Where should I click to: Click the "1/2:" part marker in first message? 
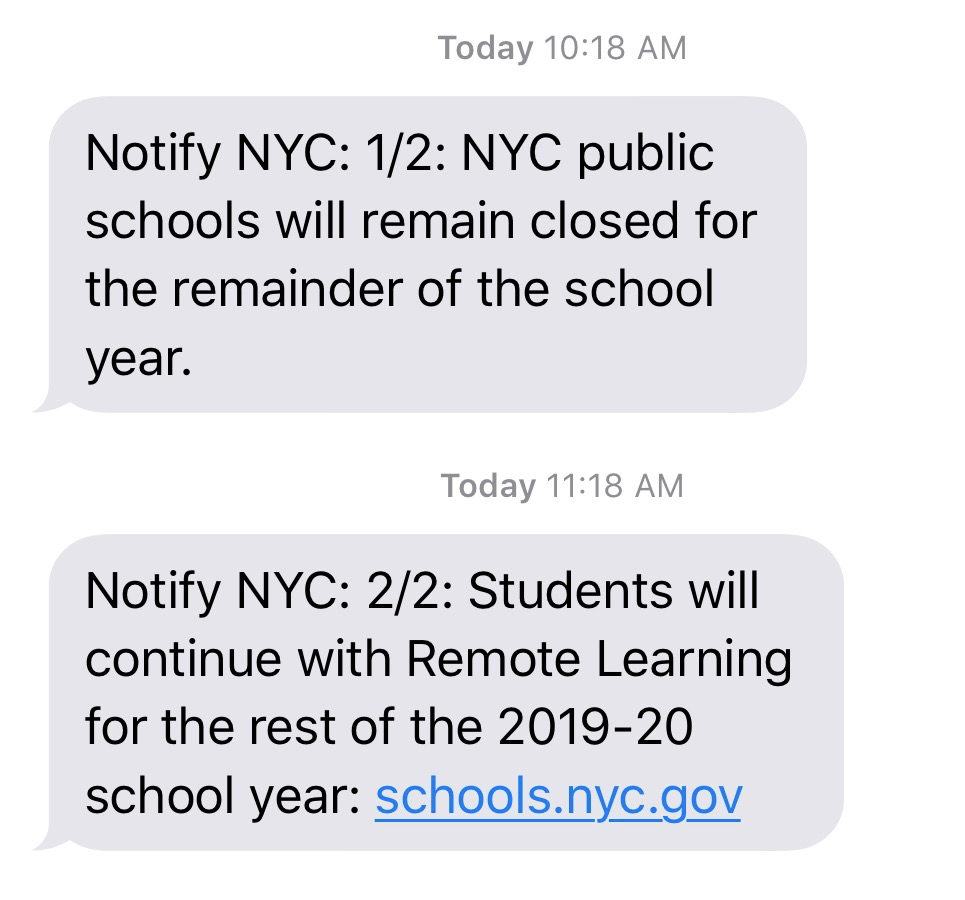click(x=406, y=153)
